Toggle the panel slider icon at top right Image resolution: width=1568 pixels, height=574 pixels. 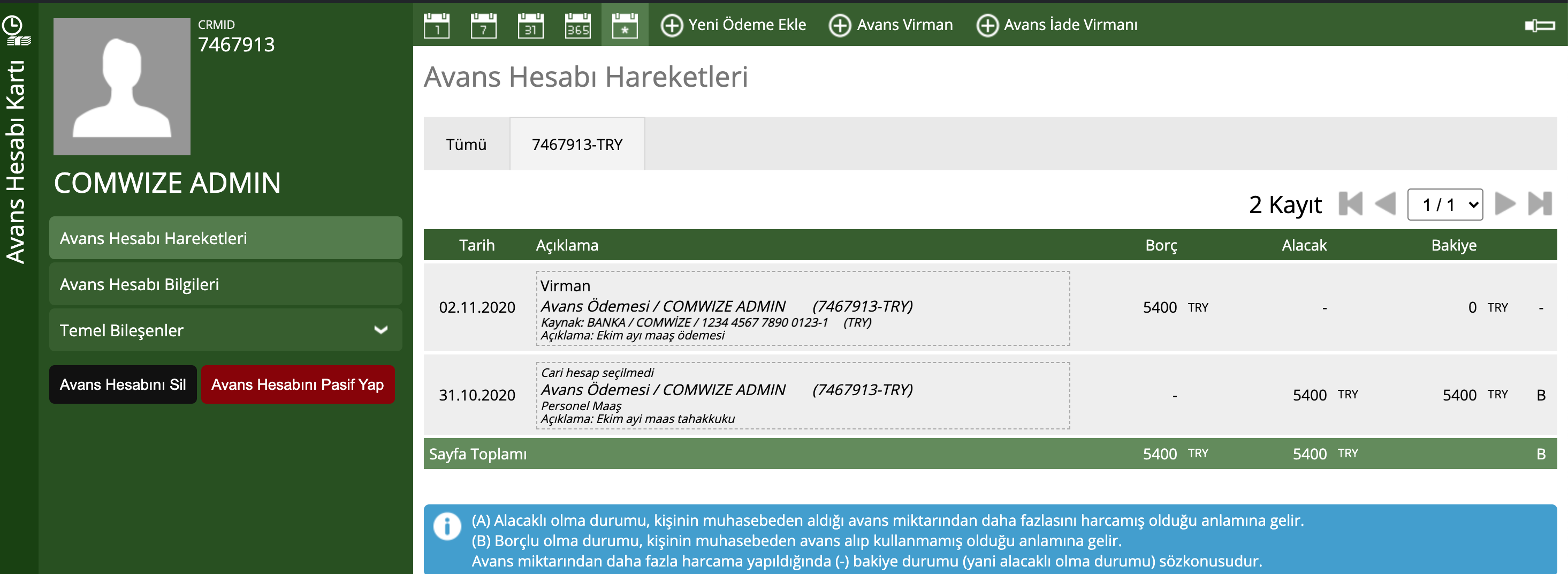tap(1540, 25)
